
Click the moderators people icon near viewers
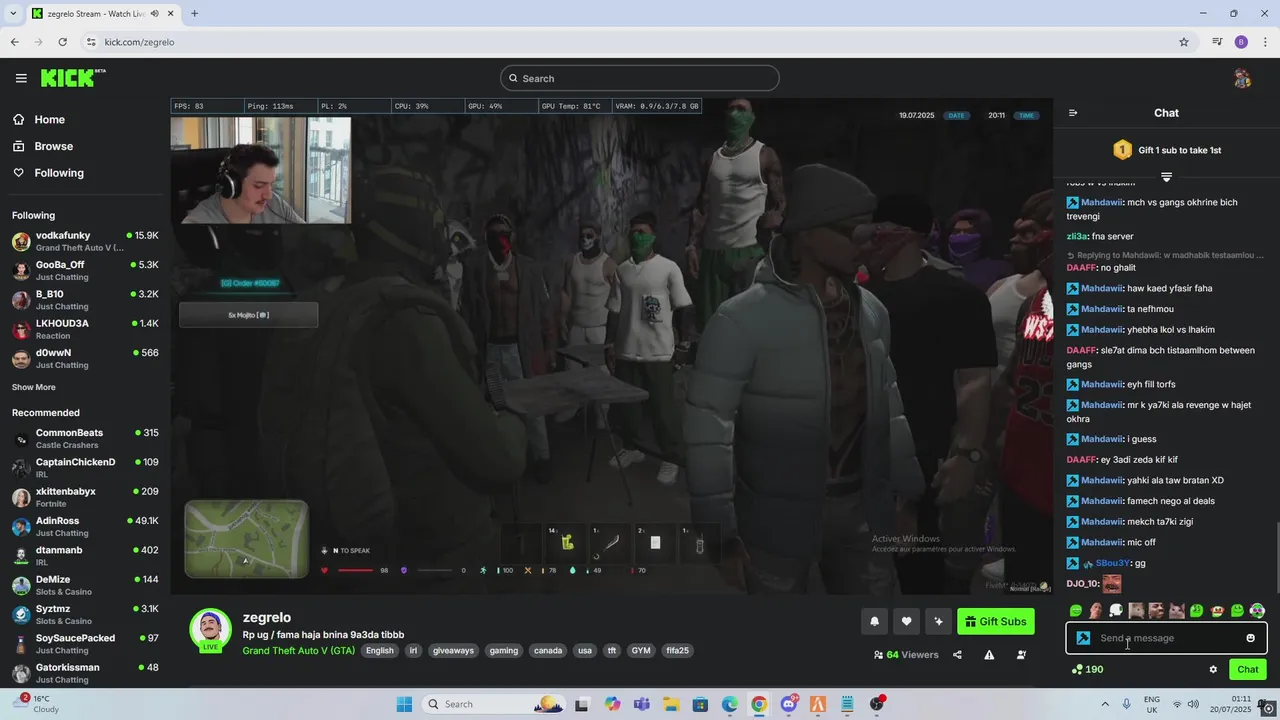tap(1021, 655)
